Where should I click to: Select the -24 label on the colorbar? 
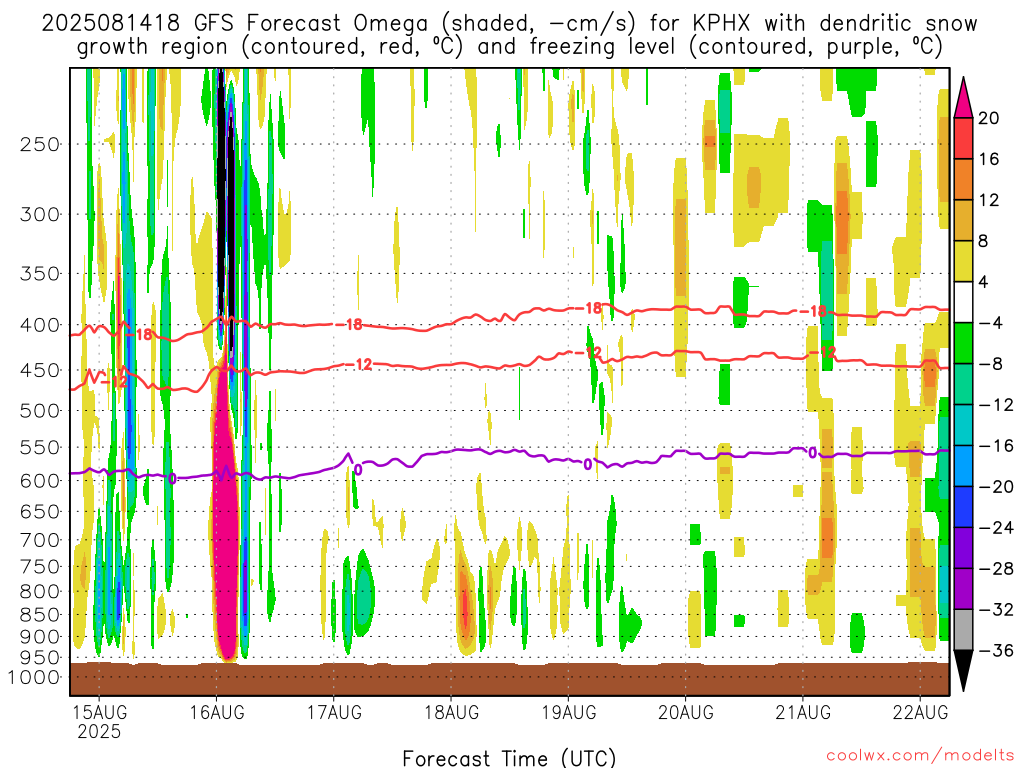996,528
